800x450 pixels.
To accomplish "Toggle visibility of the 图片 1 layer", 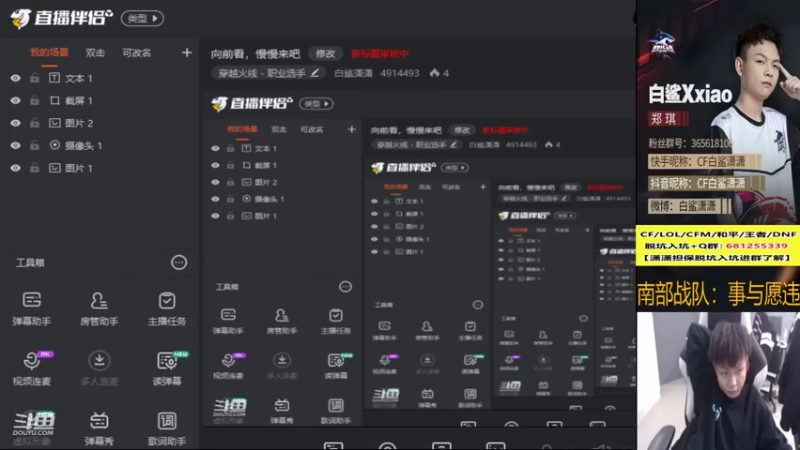I will [16, 168].
